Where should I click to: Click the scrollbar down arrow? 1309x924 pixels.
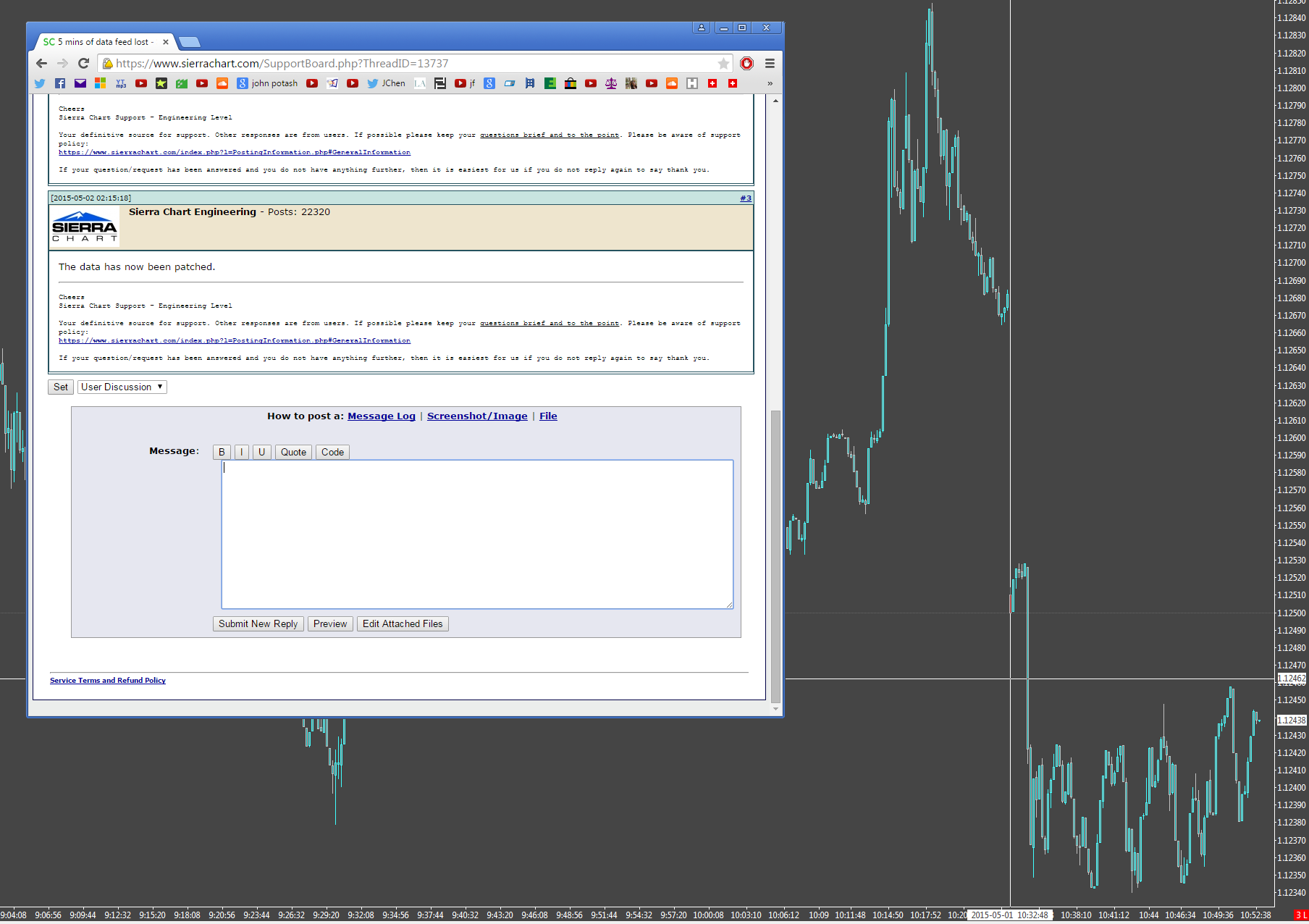(775, 709)
